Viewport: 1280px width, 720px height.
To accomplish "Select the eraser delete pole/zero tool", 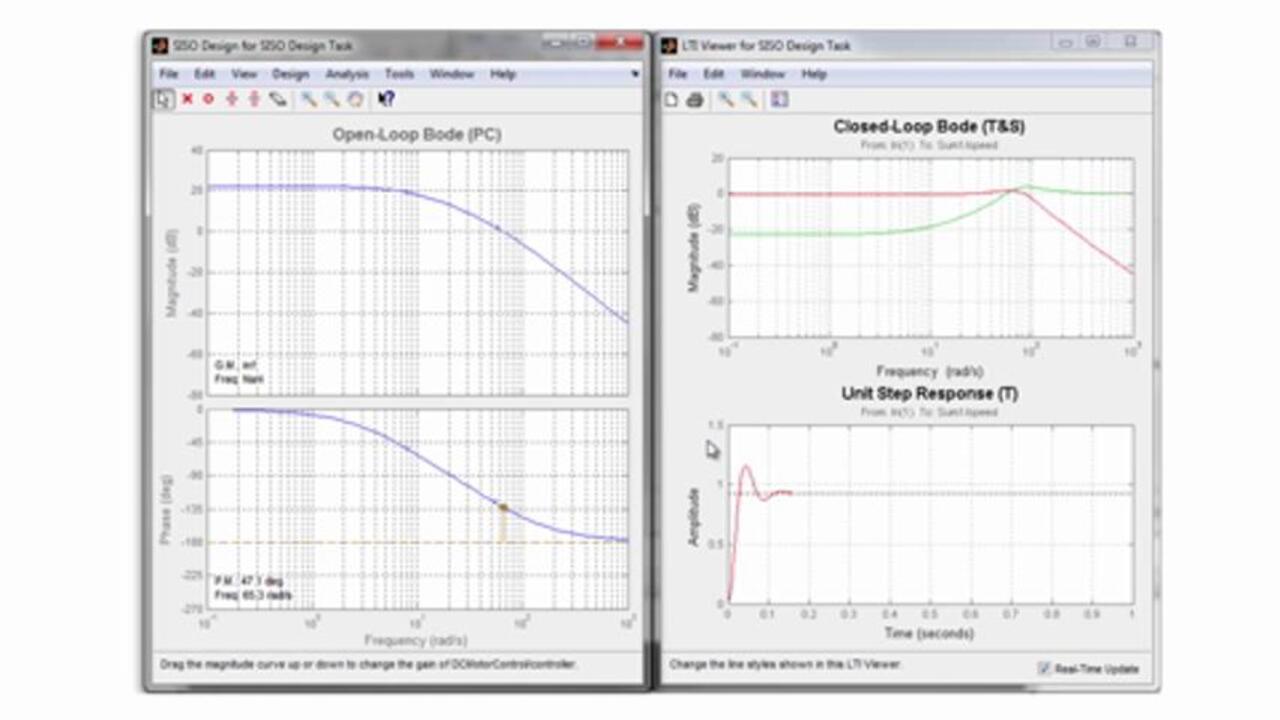I will click(x=278, y=99).
